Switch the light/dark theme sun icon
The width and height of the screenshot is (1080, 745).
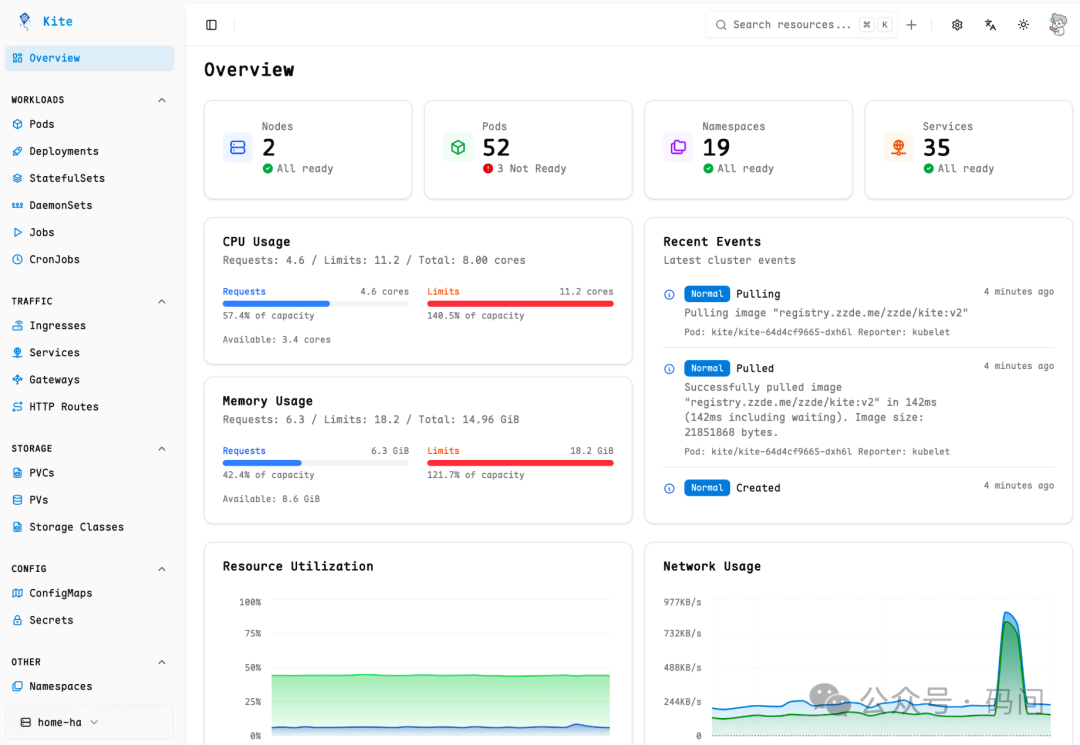point(1023,25)
